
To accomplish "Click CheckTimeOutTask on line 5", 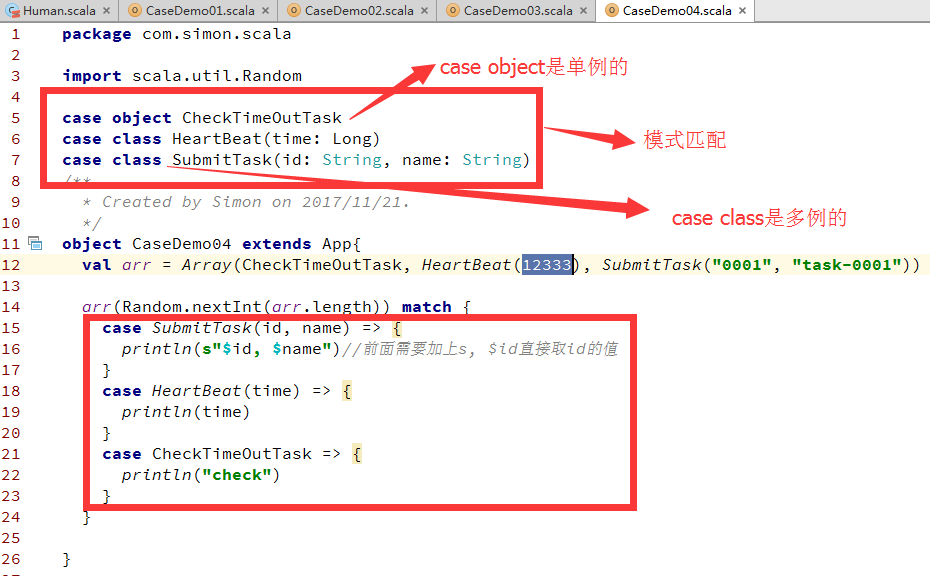I will [x=262, y=118].
